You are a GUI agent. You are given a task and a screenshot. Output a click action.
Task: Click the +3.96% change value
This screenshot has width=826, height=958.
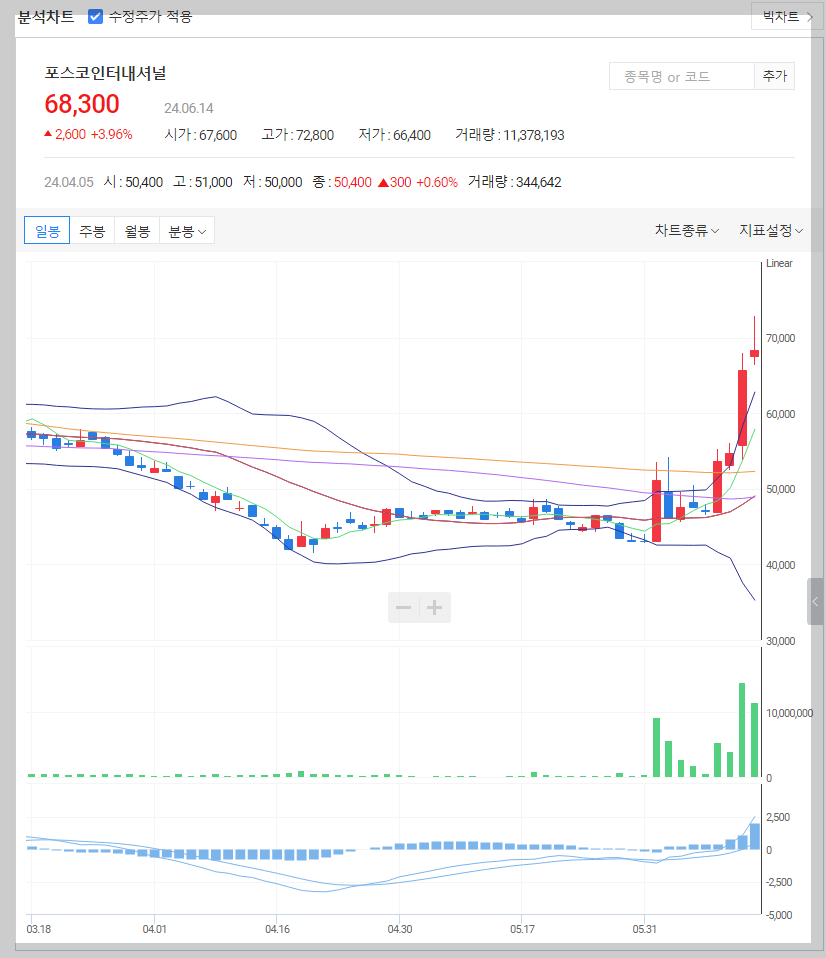(111, 134)
